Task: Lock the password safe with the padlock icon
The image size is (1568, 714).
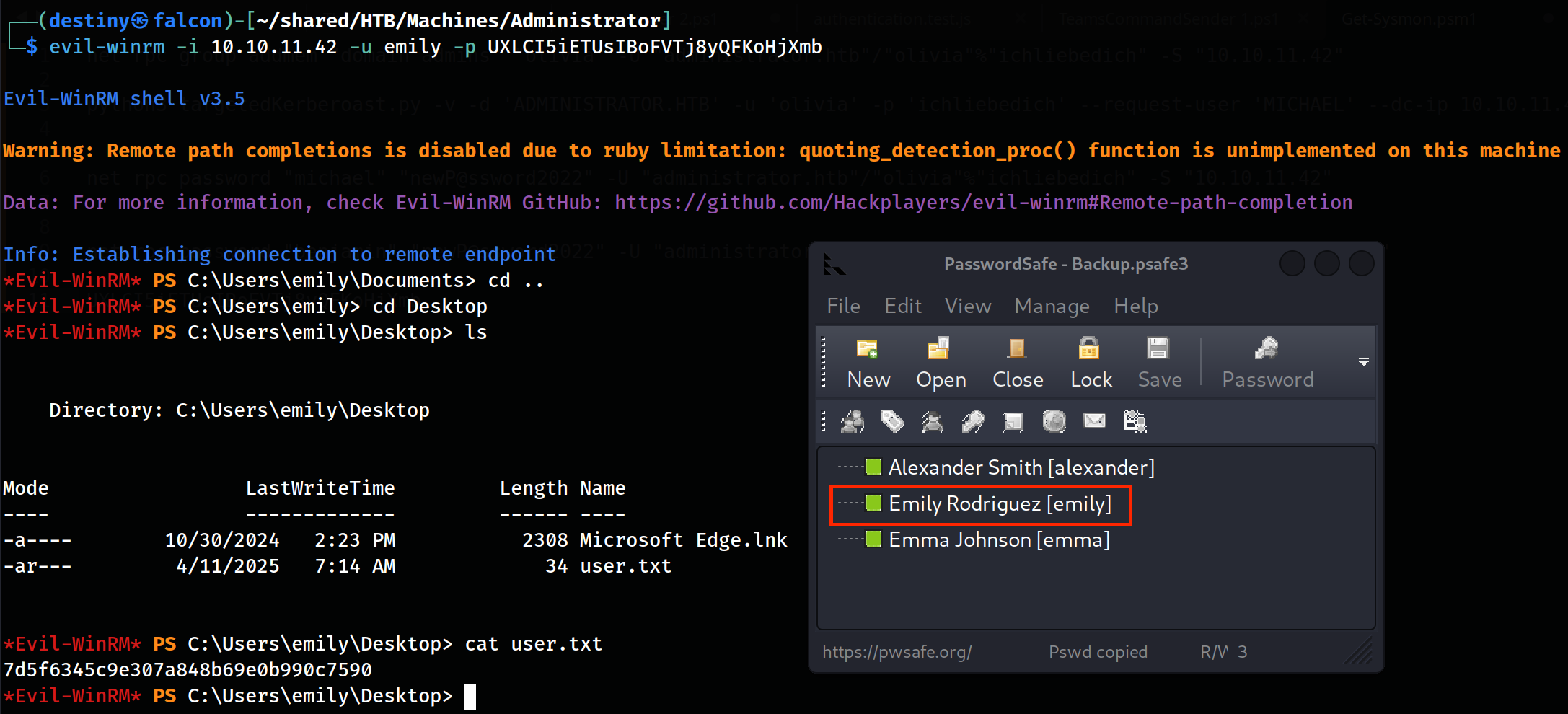Action: [x=1089, y=350]
